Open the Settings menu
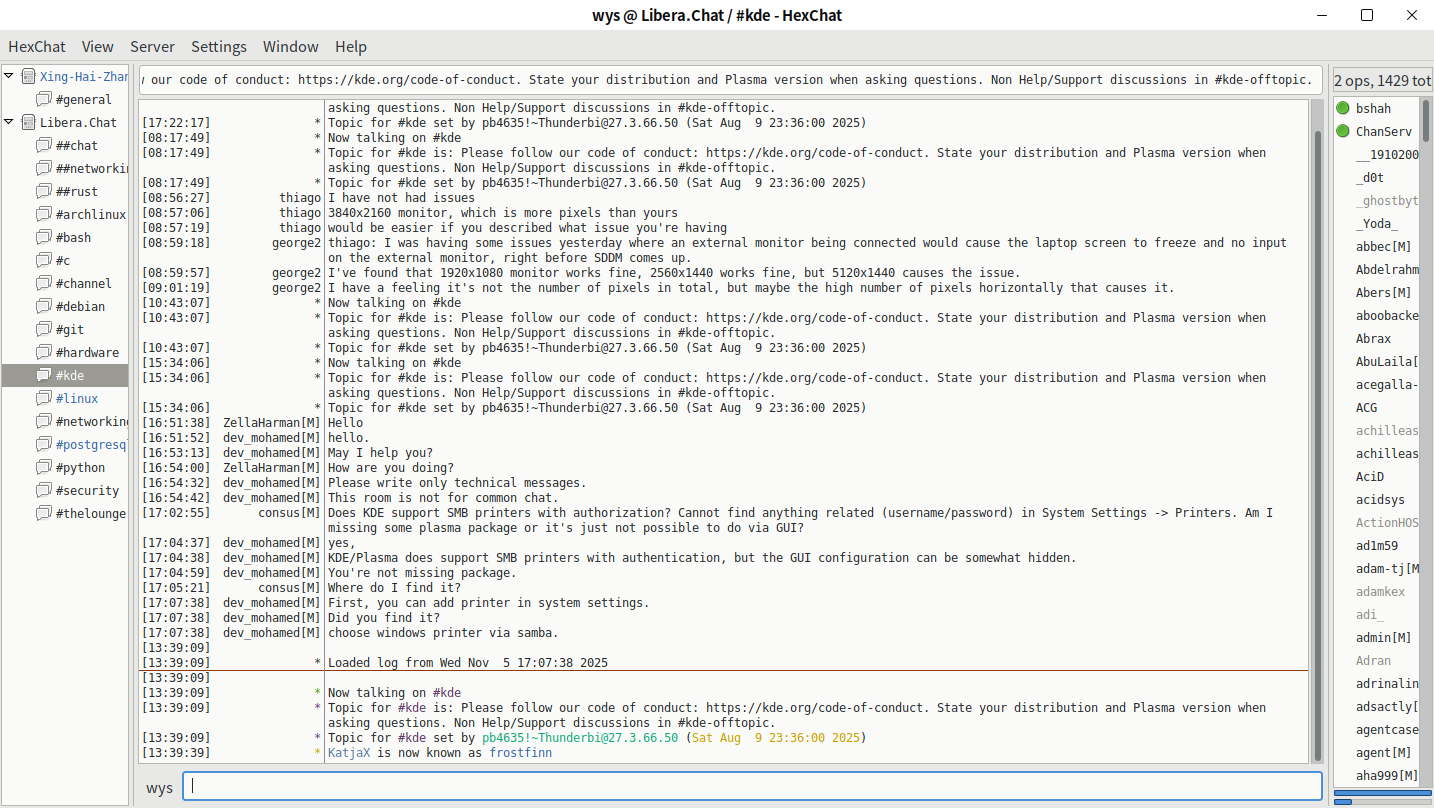1434x808 pixels. [x=218, y=46]
